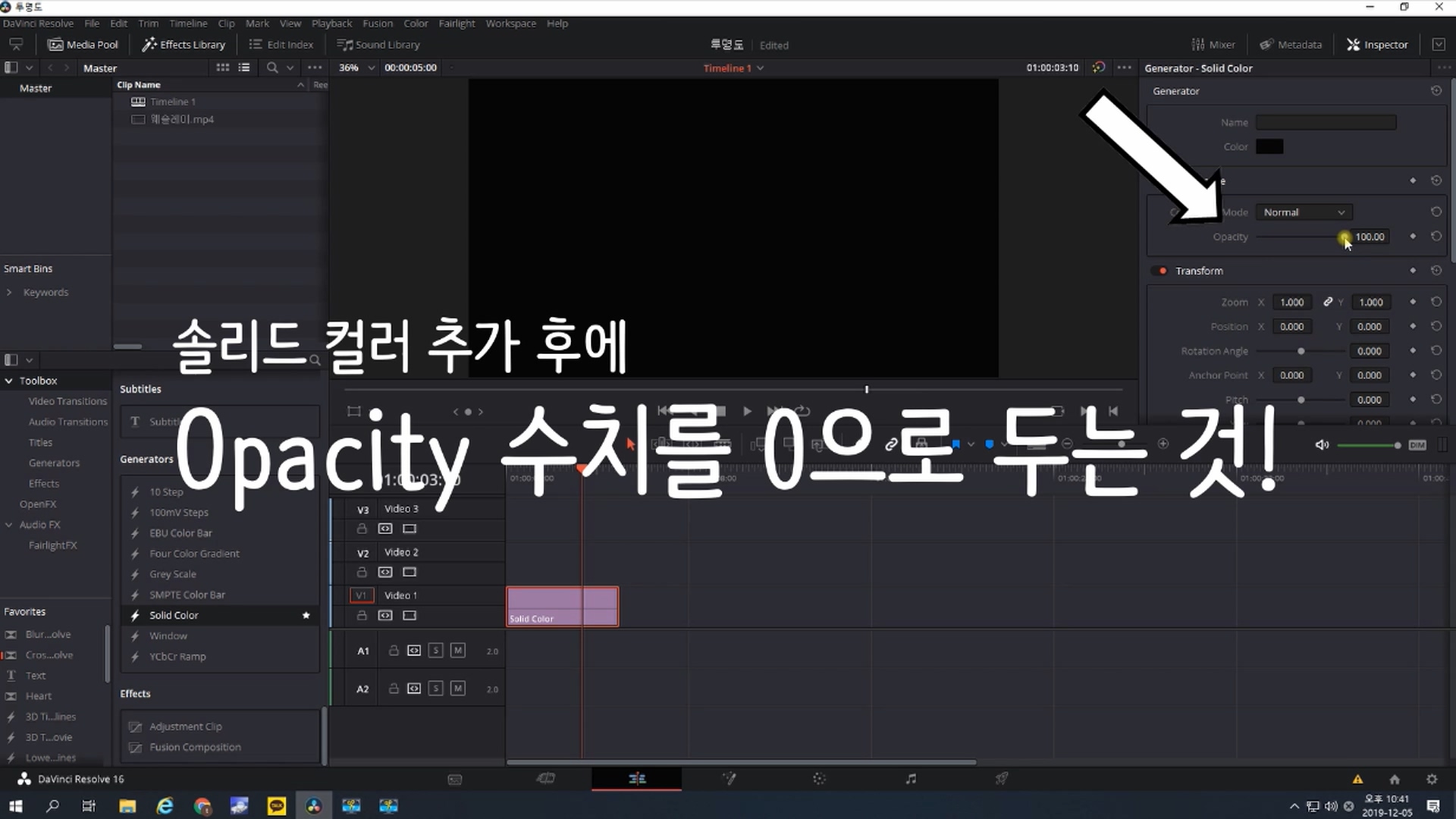The width and height of the screenshot is (1456, 819).
Task: Open the generator Color swatch
Action: click(1269, 146)
